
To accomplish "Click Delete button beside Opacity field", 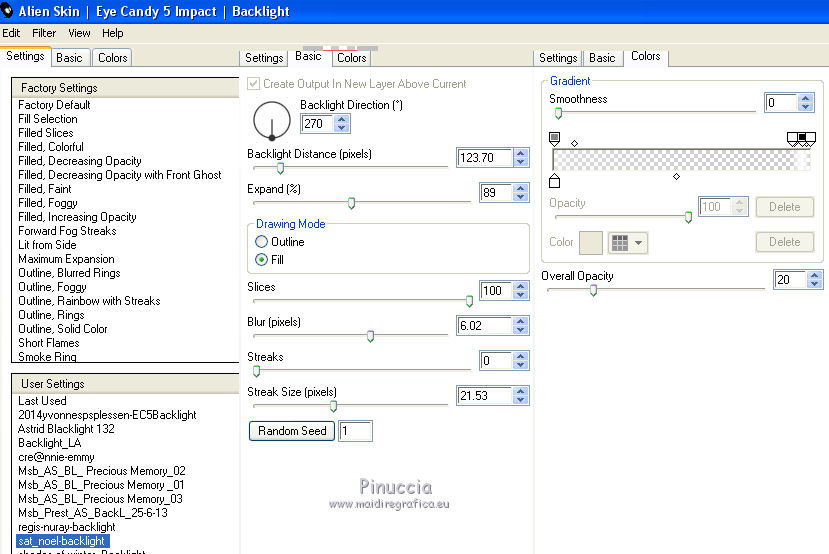I will (x=785, y=207).
